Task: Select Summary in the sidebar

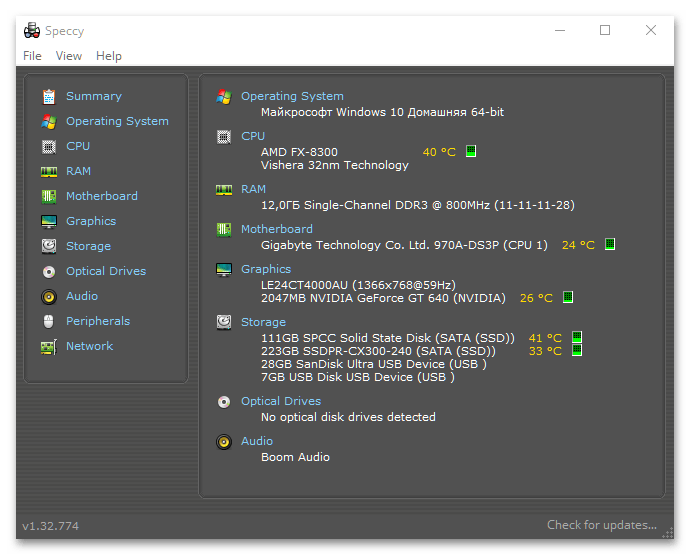Action: 94,96
